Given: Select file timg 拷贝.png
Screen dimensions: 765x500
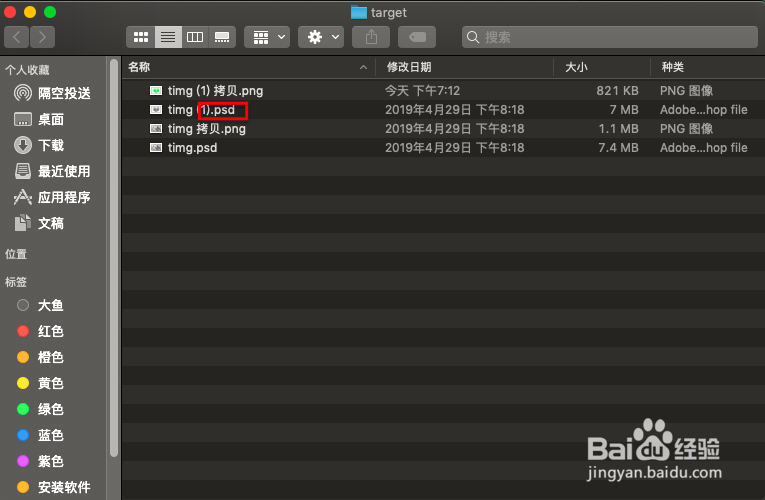Looking at the screenshot, I should tap(443, 129).
